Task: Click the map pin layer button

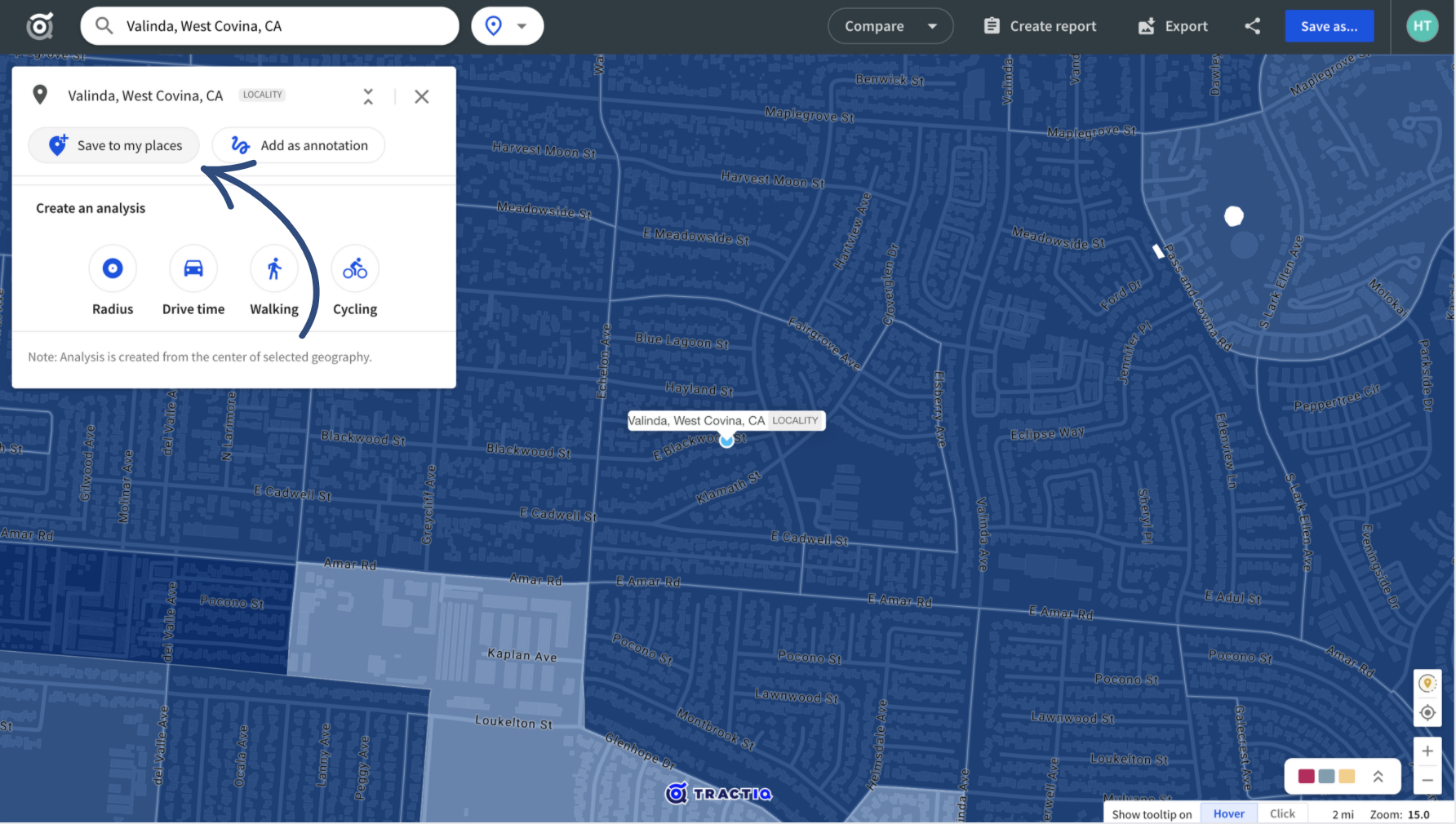Action: click(1427, 684)
